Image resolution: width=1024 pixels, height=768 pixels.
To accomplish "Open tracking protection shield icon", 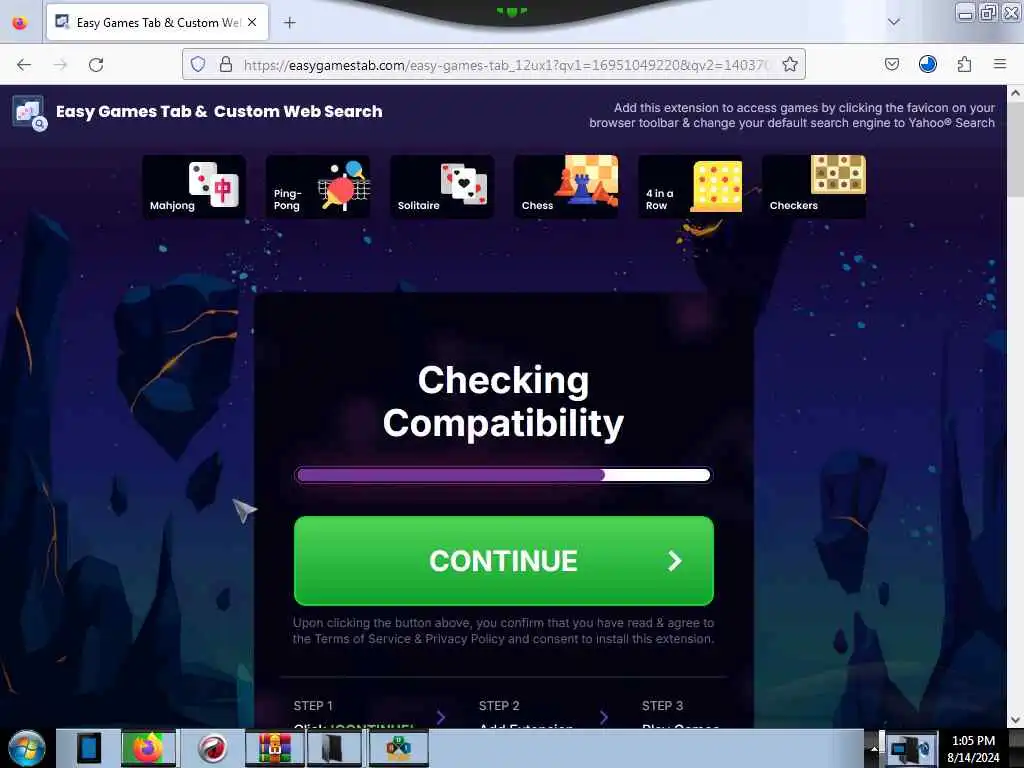I will pos(198,64).
